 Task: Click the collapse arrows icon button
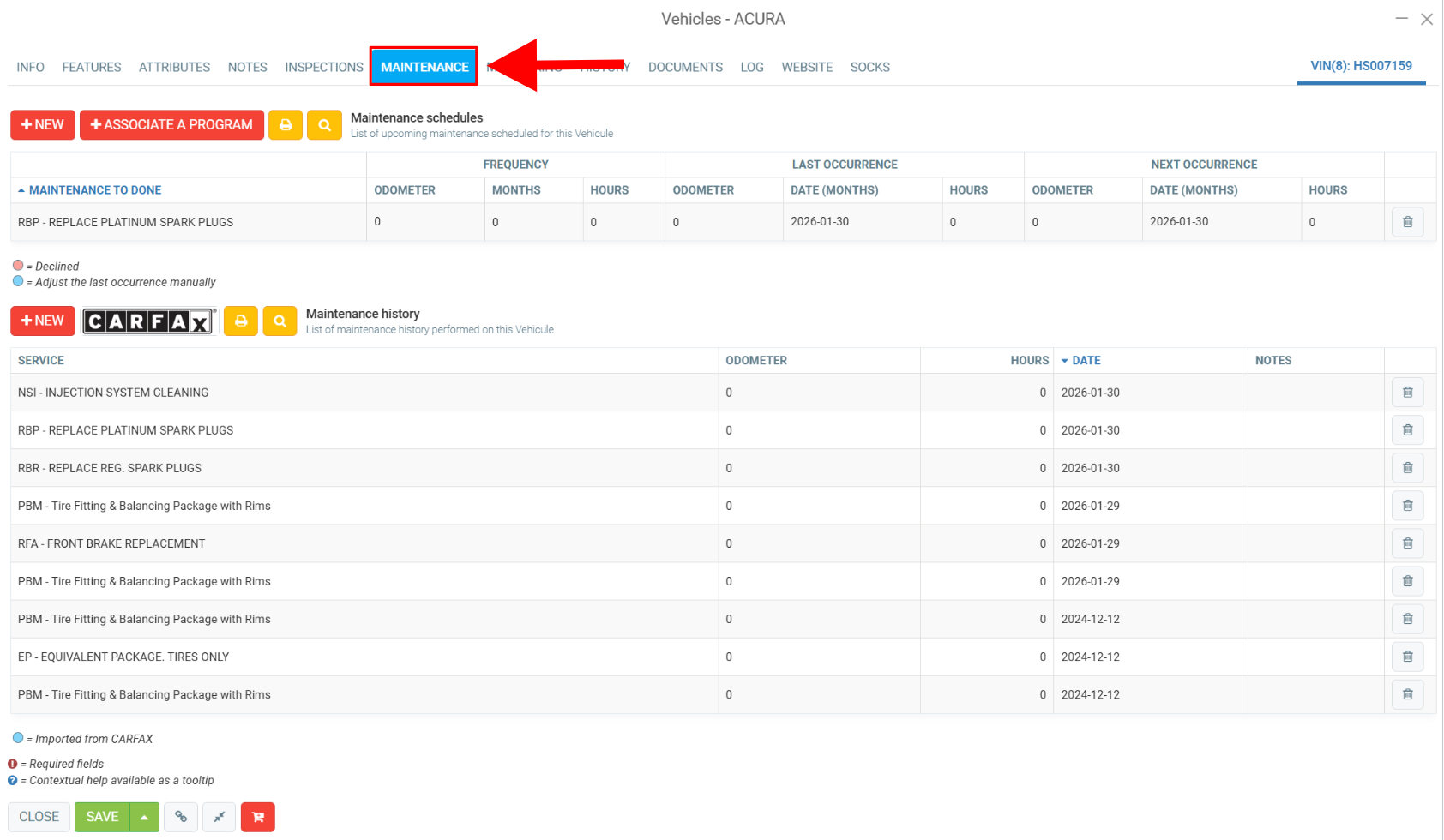(220, 817)
